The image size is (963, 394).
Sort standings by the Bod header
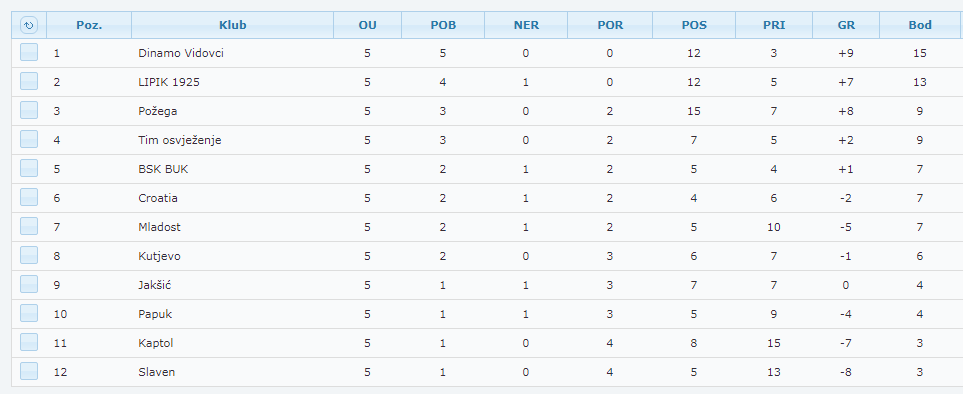pyautogui.click(x=920, y=25)
